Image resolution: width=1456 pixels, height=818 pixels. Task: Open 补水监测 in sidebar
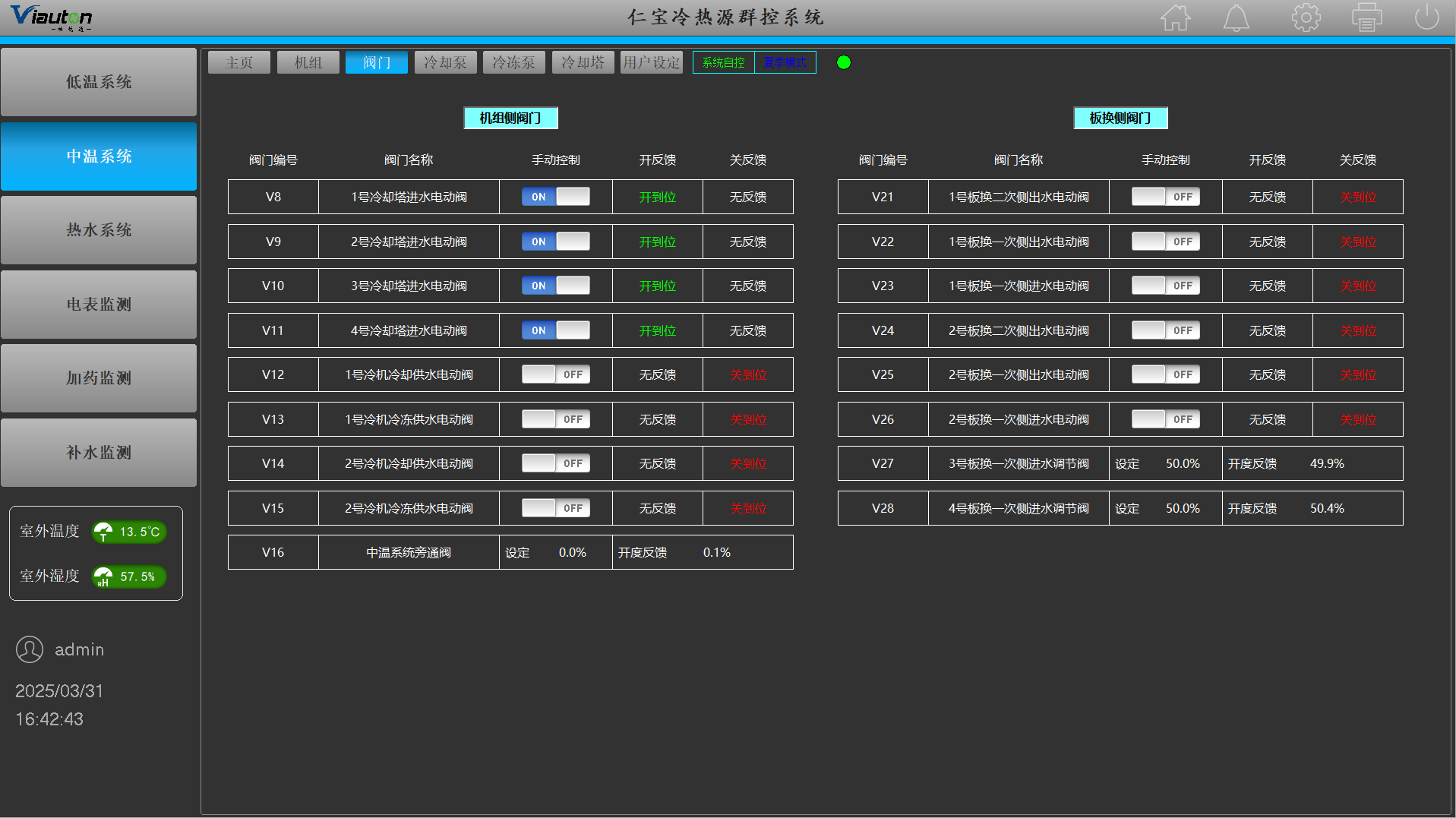pos(99,453)
